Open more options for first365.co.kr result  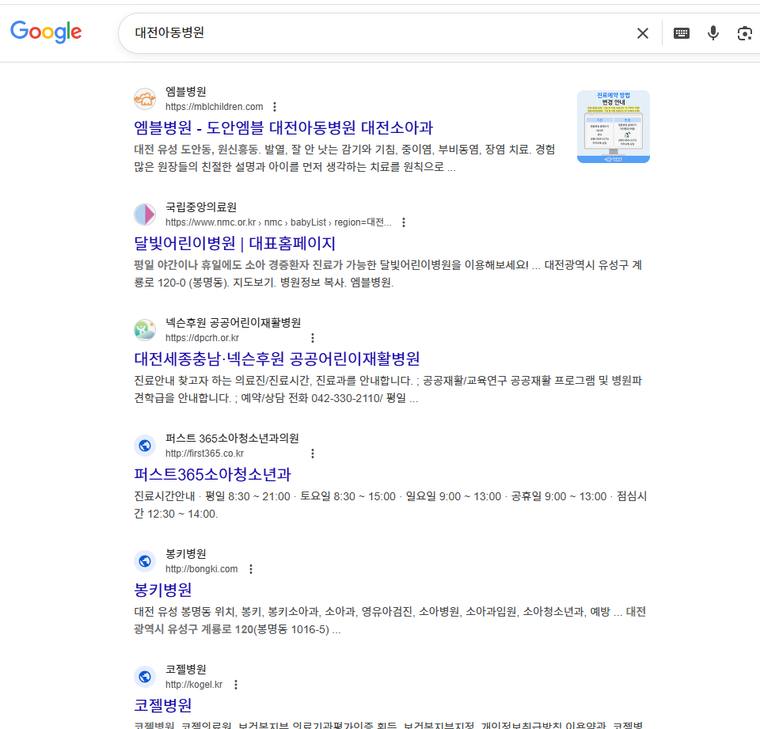[313, 454]
